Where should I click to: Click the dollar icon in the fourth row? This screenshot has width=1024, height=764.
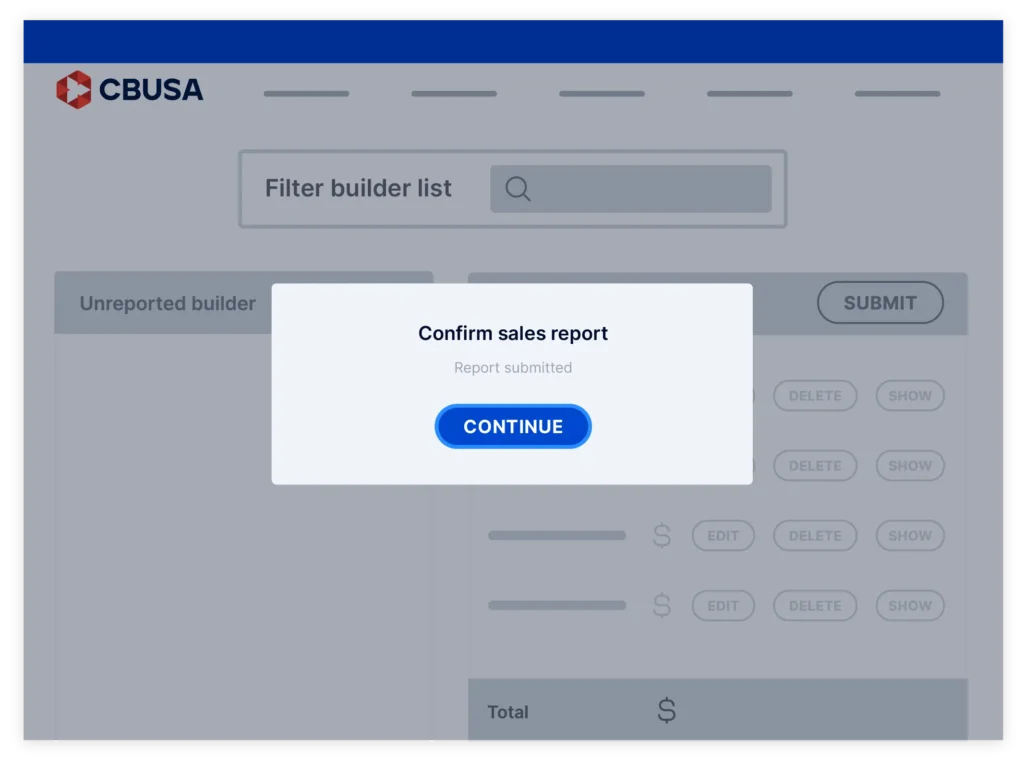(x=662, y=605)
